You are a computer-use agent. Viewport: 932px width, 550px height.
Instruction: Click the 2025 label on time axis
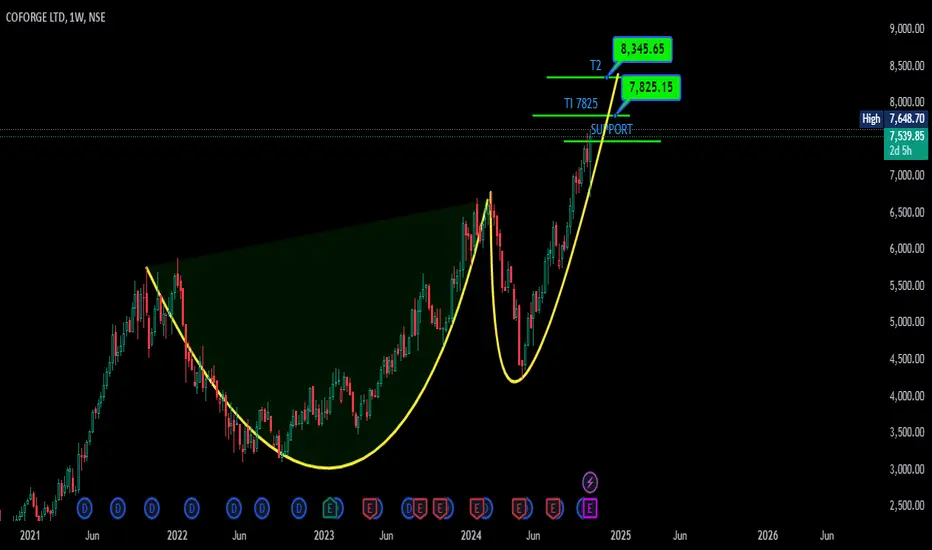click(x=620, y=535)
